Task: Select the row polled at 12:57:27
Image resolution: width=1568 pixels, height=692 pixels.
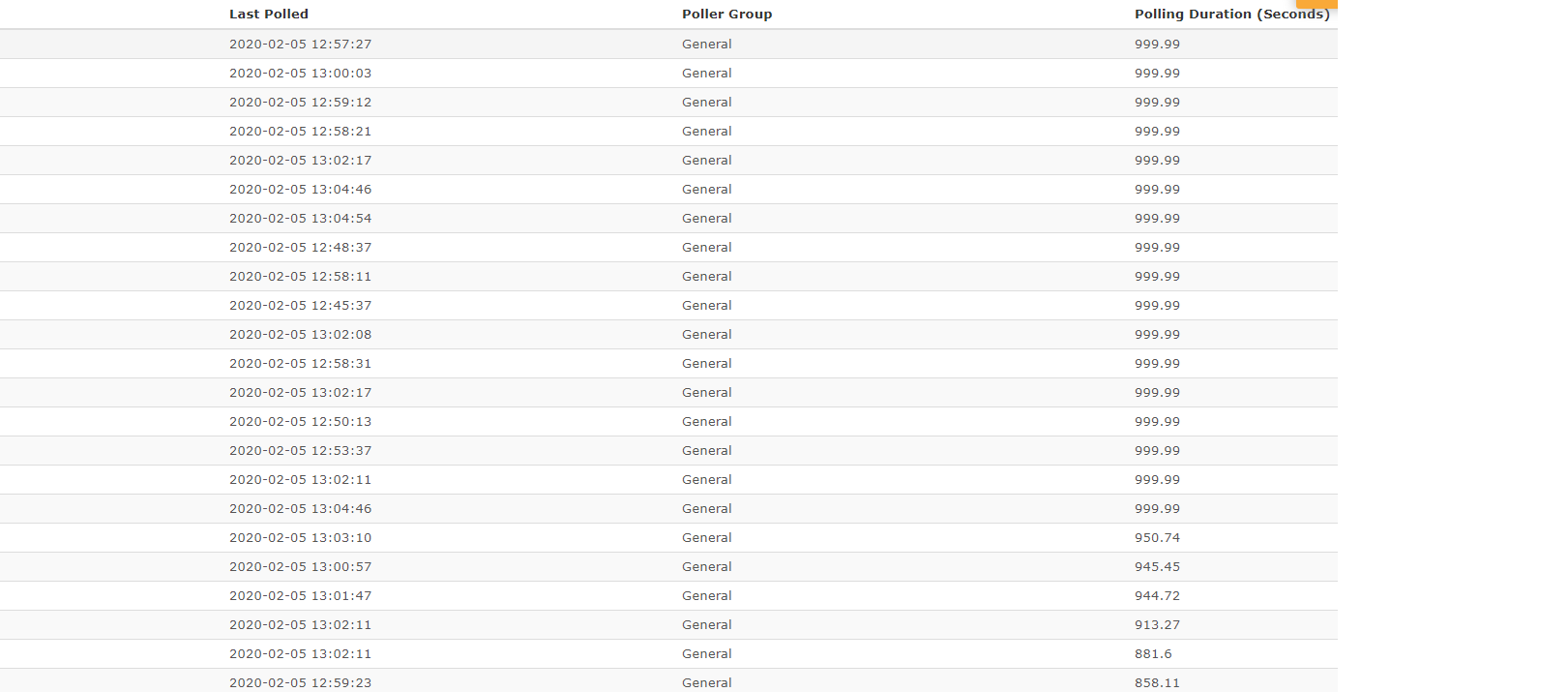Action: (x=668, y=45)
